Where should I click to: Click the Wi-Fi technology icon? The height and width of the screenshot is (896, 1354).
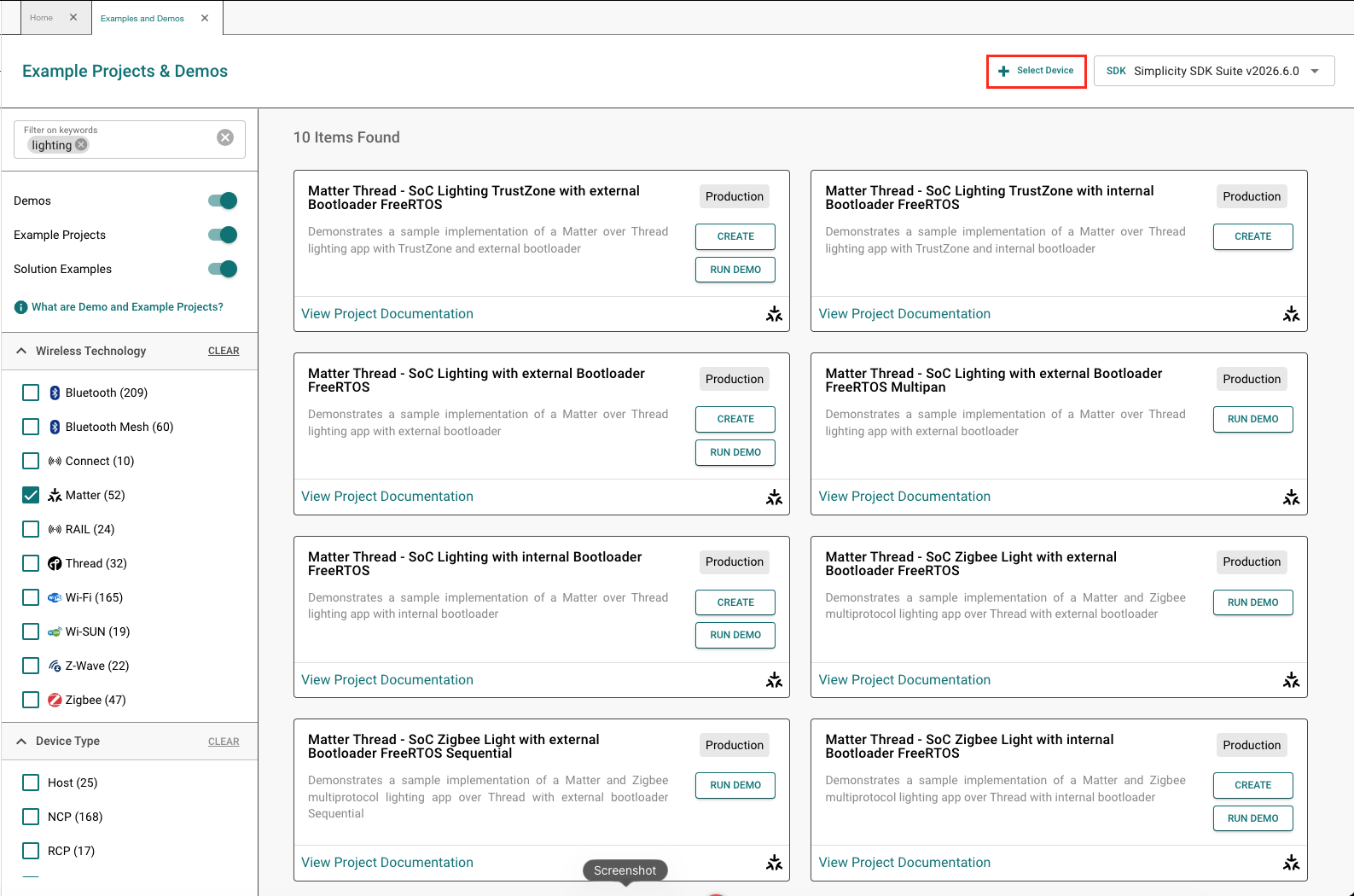(x=55, y=597)
